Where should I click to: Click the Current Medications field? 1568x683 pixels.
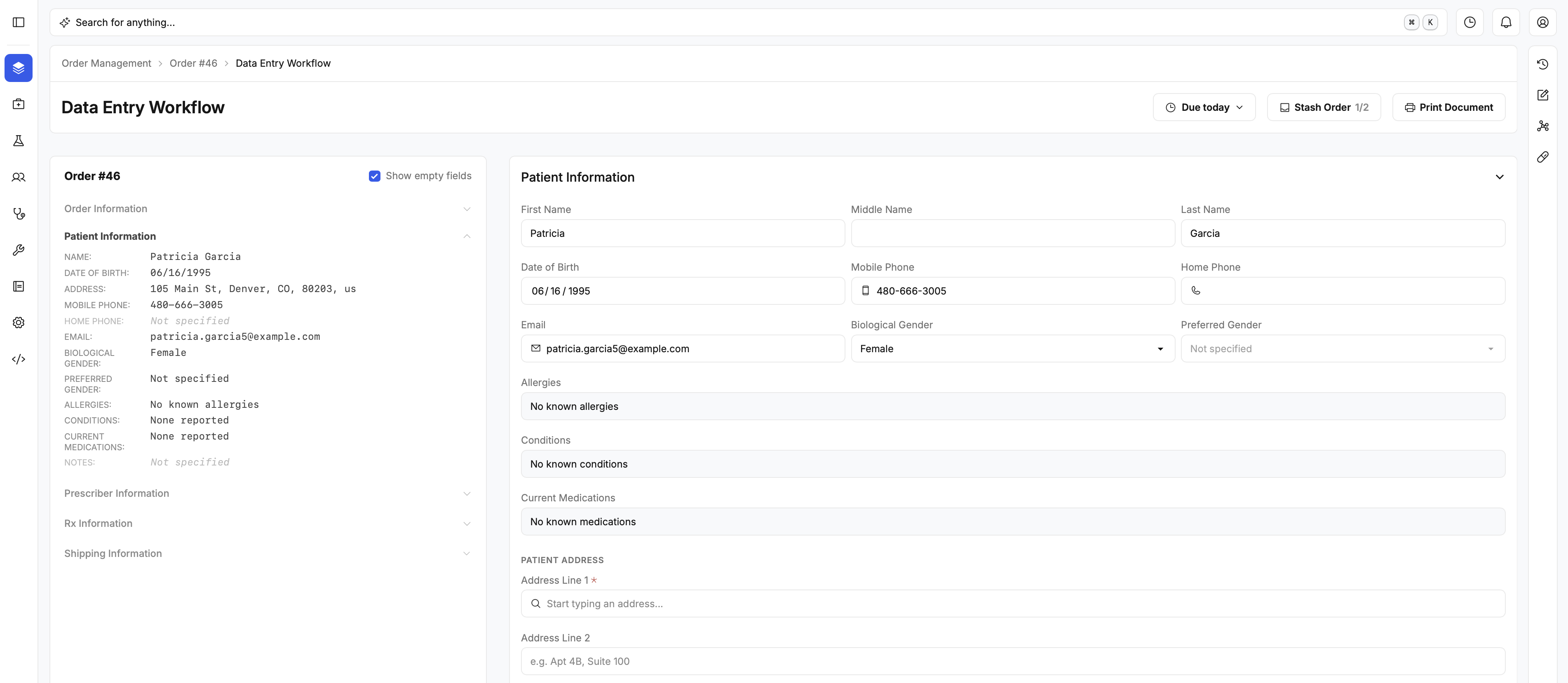1013,522
